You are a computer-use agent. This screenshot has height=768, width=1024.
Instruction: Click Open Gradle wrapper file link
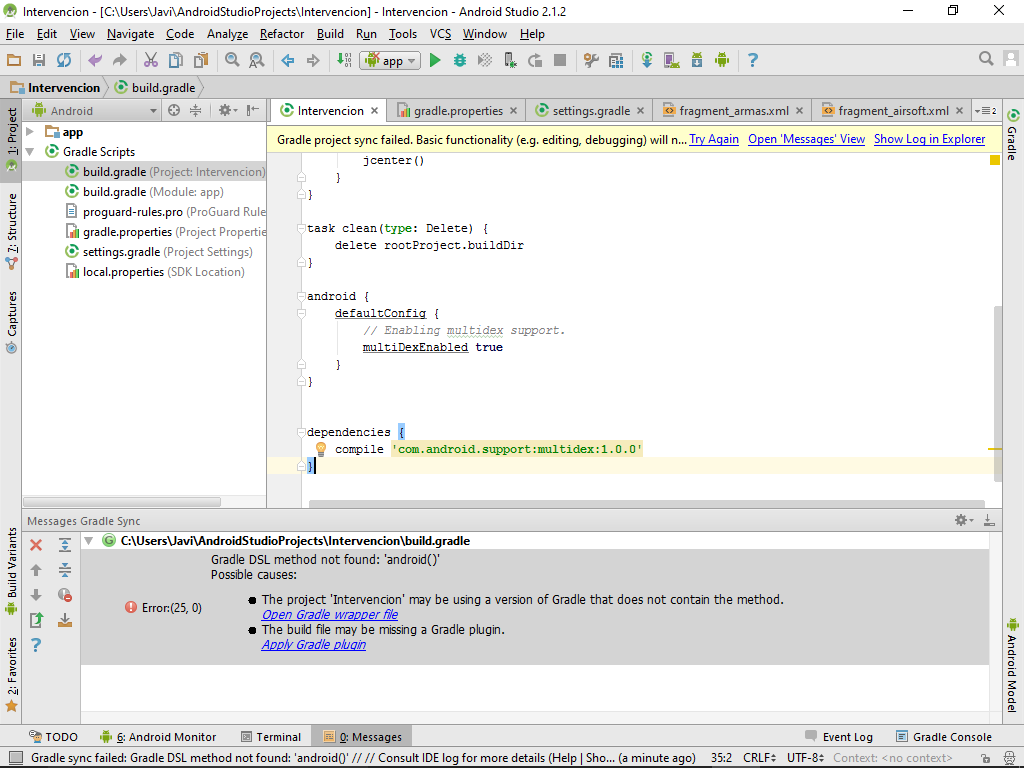click(x=330, y=615)
